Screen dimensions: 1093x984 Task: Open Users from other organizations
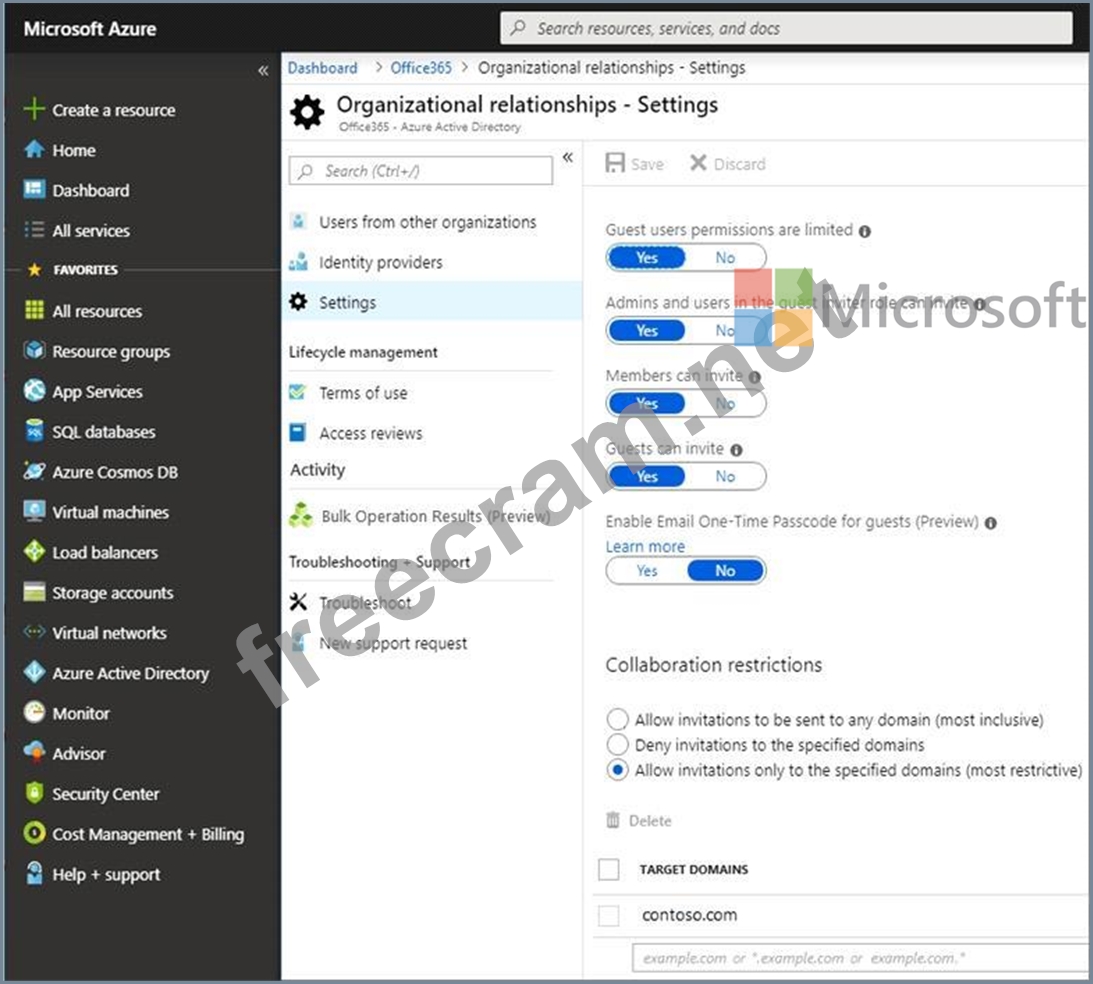(427, 222)
